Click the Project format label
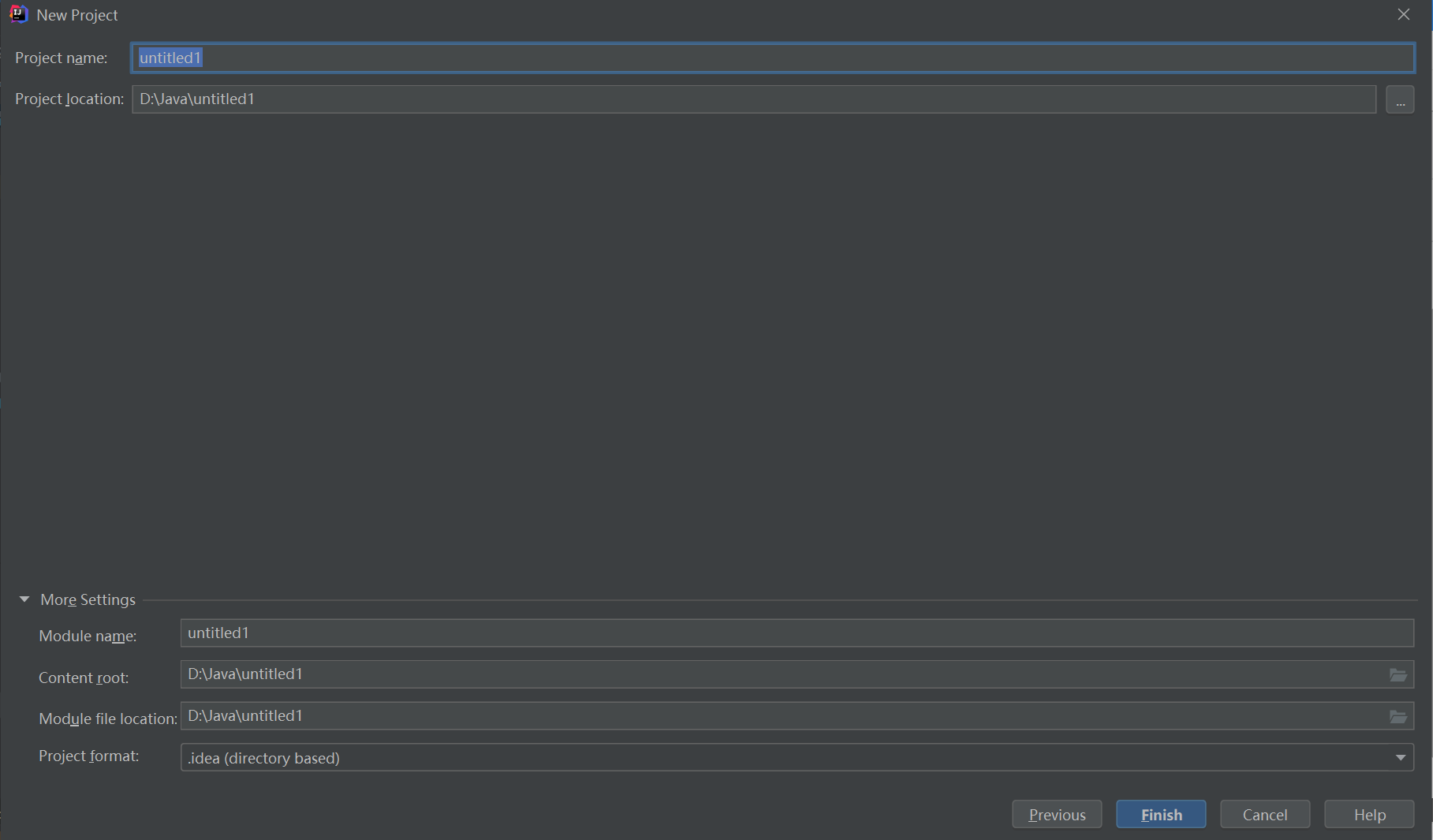 89,756
